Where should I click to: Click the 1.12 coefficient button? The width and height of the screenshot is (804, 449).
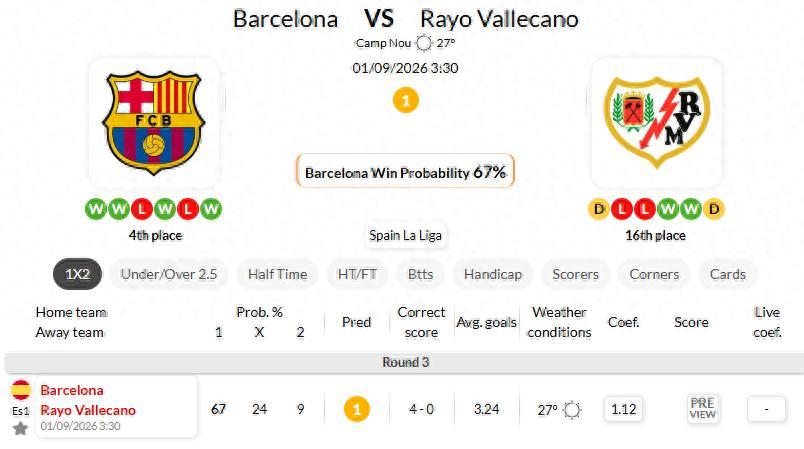click(x=624, y=409)
